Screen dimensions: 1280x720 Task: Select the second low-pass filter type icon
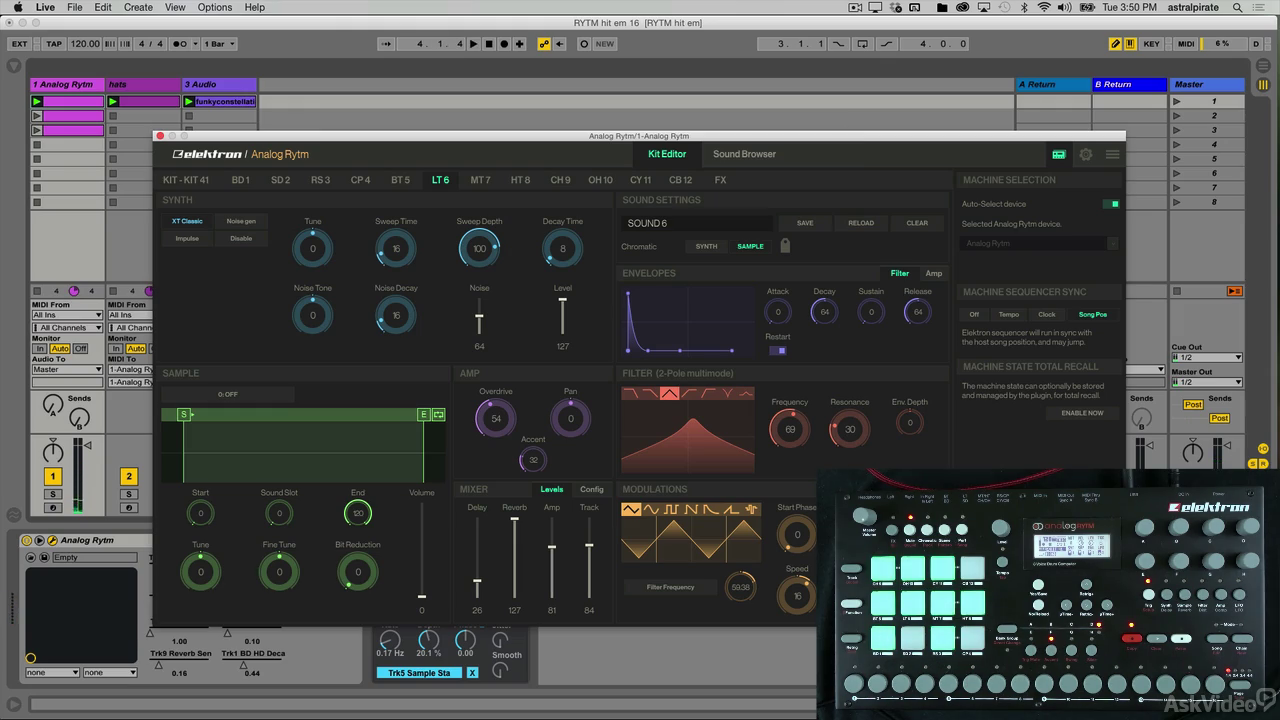tap(650, 393)
